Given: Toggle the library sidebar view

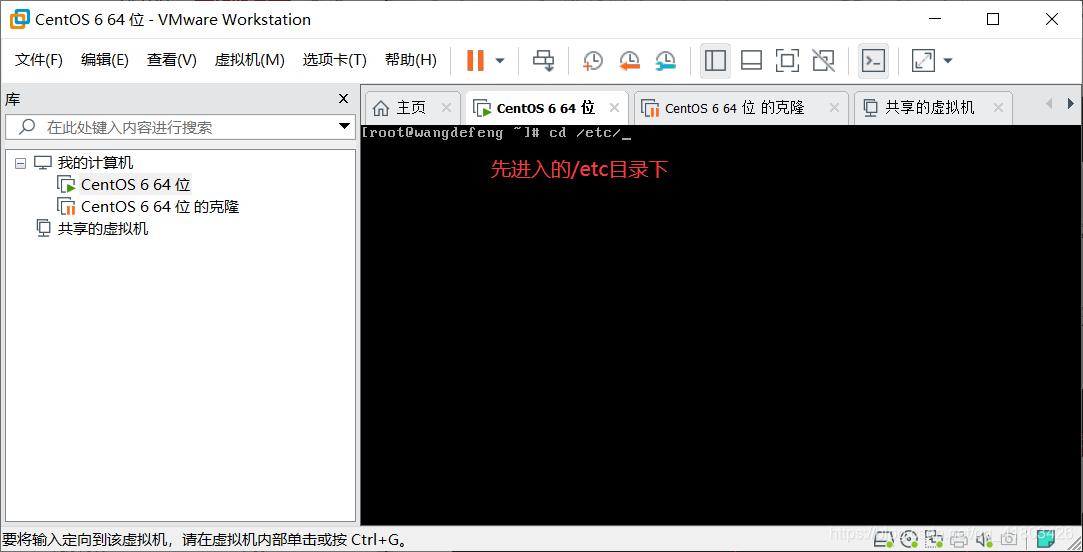Looking at the screenshot, I should click(716, 61).
